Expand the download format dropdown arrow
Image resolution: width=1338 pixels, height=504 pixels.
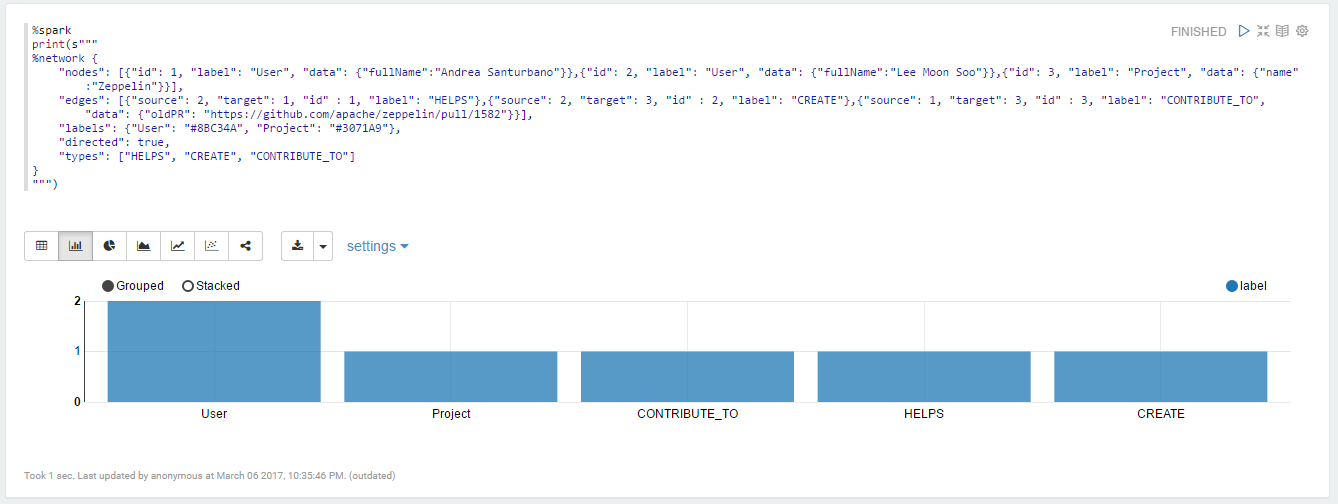click(323, 246)
